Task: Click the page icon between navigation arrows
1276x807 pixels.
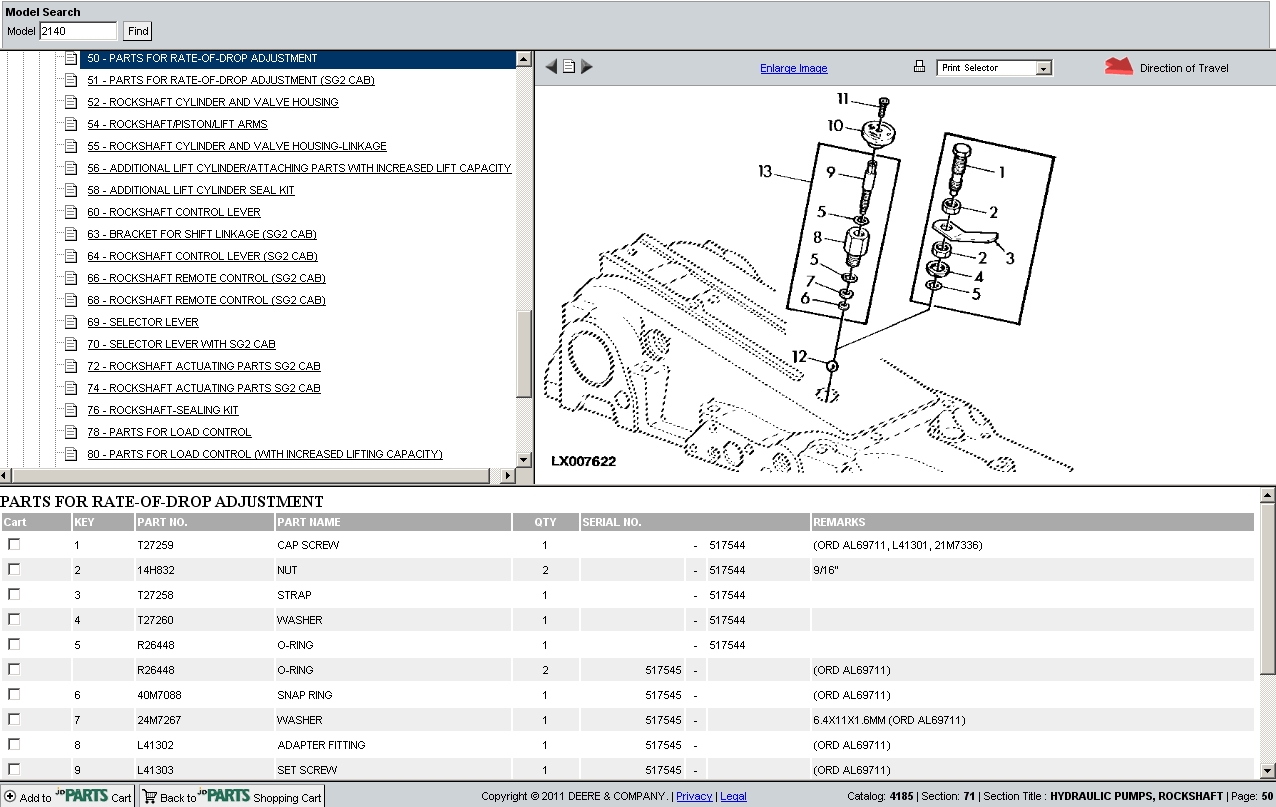Action: 569,67
